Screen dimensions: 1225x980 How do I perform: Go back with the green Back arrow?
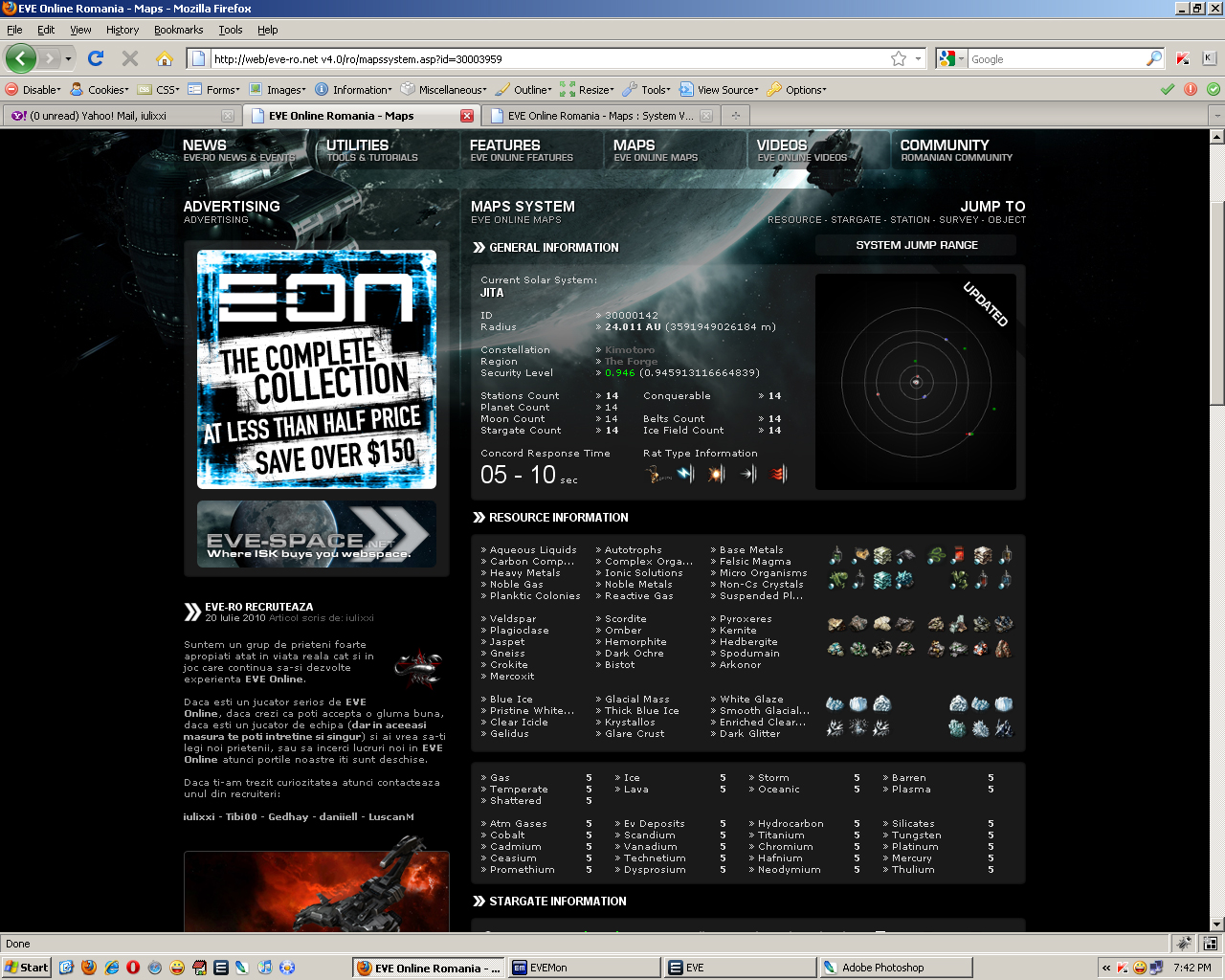20,58
